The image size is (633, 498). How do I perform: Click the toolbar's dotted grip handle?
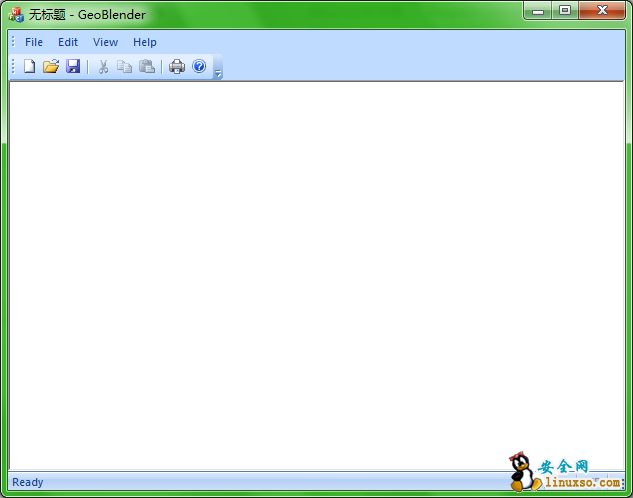[13, 67]
